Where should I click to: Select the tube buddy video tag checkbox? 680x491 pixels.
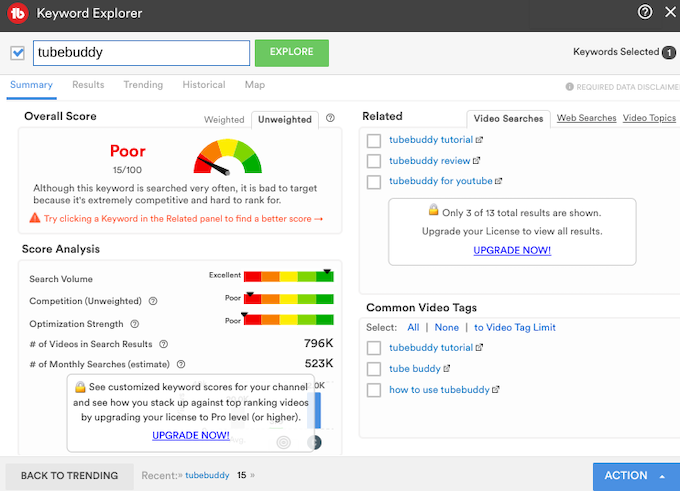pos(373,369)
